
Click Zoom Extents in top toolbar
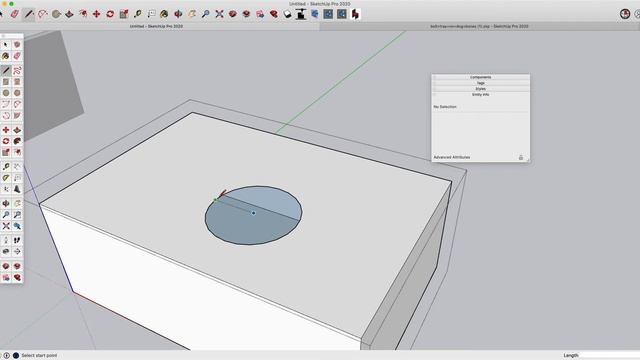[x=219, y=14]
